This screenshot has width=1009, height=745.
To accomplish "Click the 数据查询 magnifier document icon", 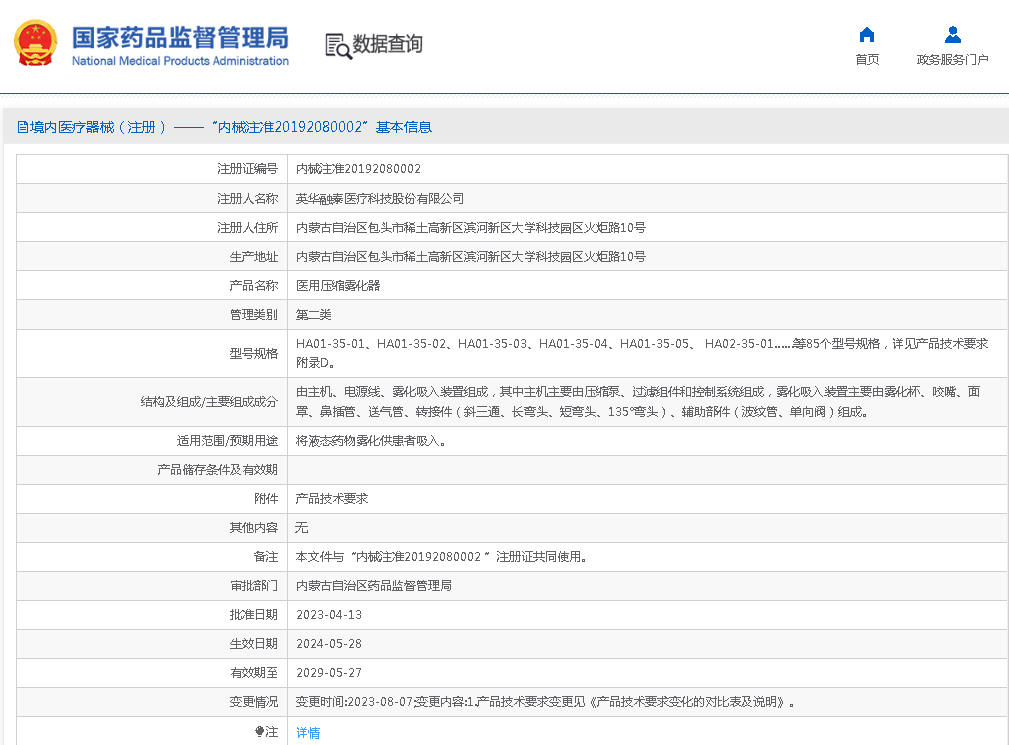I will (338, 45).
